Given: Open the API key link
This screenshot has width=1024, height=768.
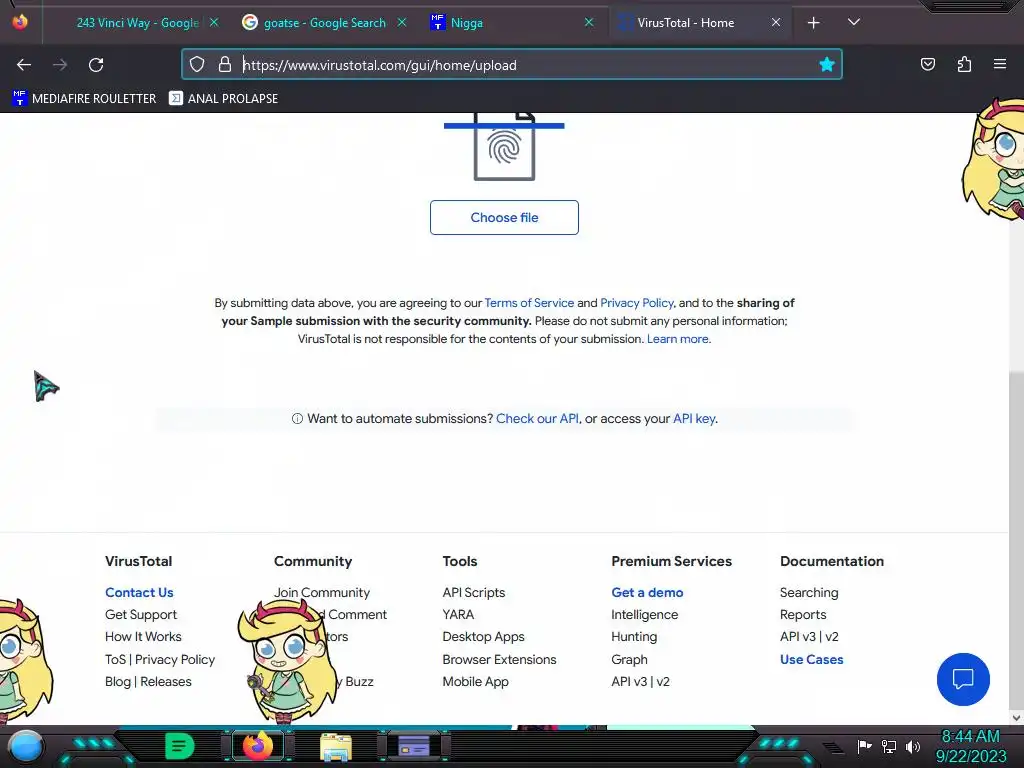Looking at the screenshot, I should pyautogui.click(x=694, y=419).
